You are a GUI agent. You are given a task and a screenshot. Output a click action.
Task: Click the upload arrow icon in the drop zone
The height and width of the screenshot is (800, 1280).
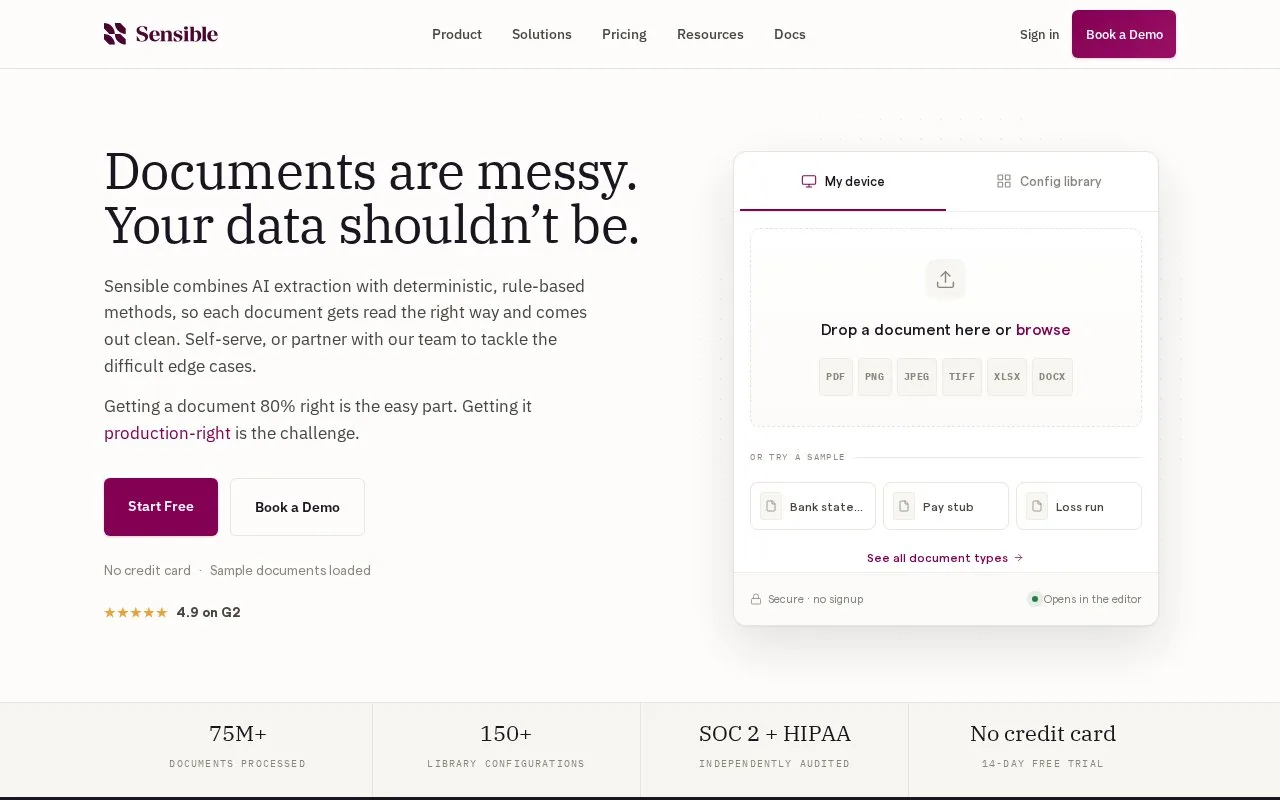[945, 279]
